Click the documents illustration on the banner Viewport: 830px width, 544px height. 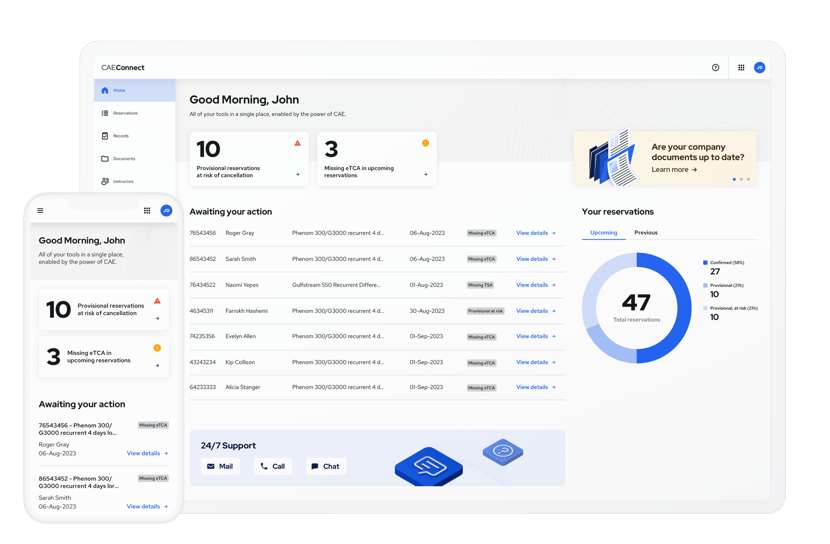(612, 158)
